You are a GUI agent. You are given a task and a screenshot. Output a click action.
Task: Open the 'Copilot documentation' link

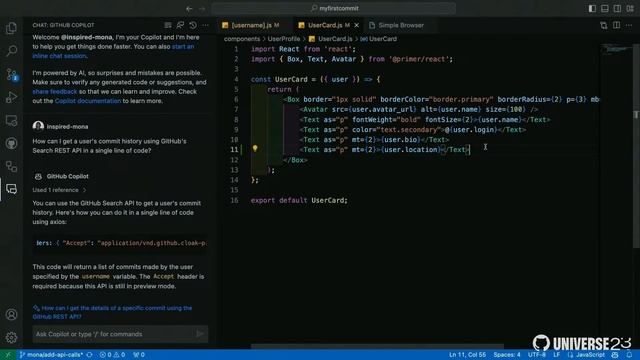(88, 101)
